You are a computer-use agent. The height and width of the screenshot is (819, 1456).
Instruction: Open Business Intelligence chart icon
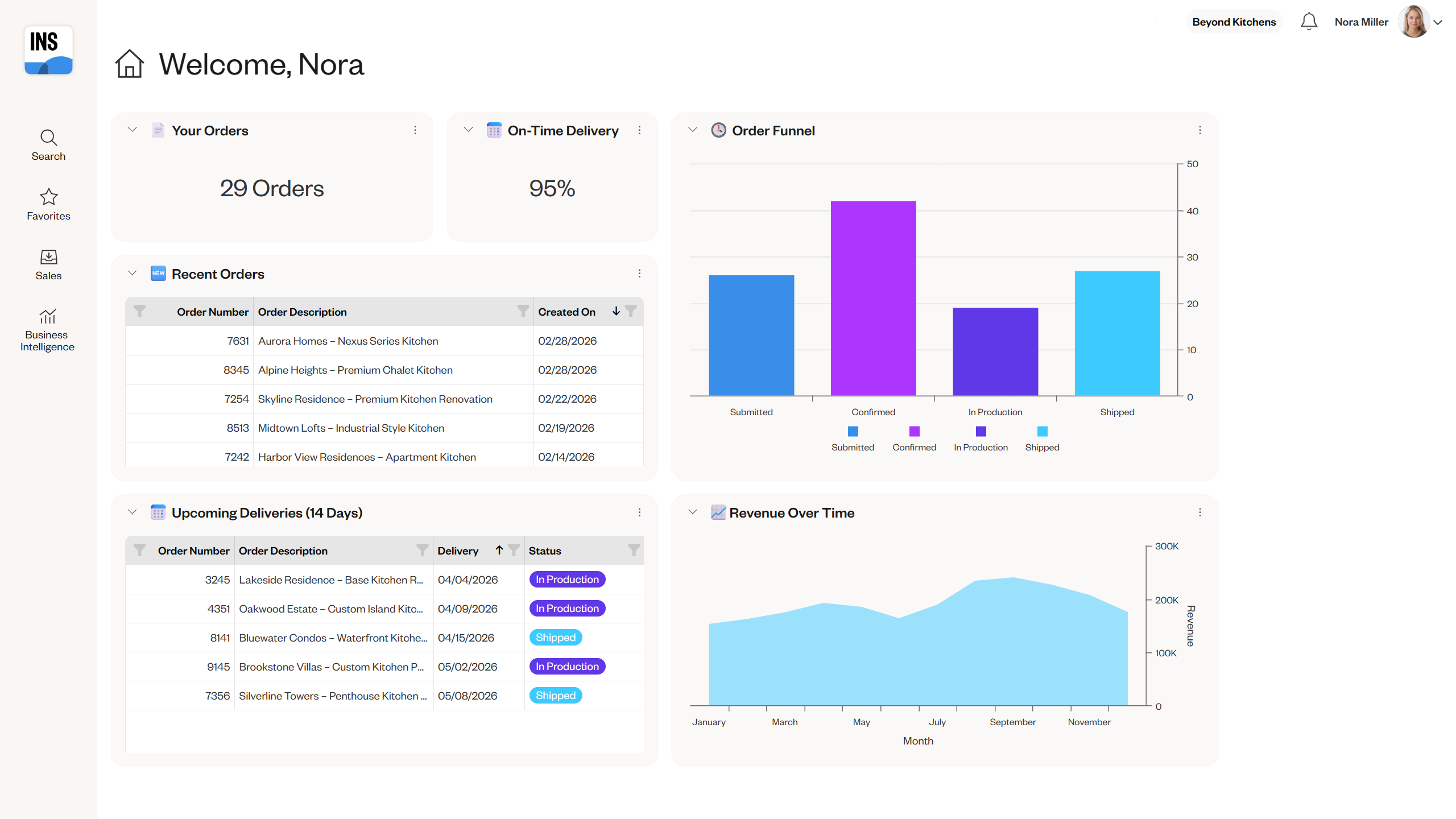pyautogui.click(x=48, y=316)
